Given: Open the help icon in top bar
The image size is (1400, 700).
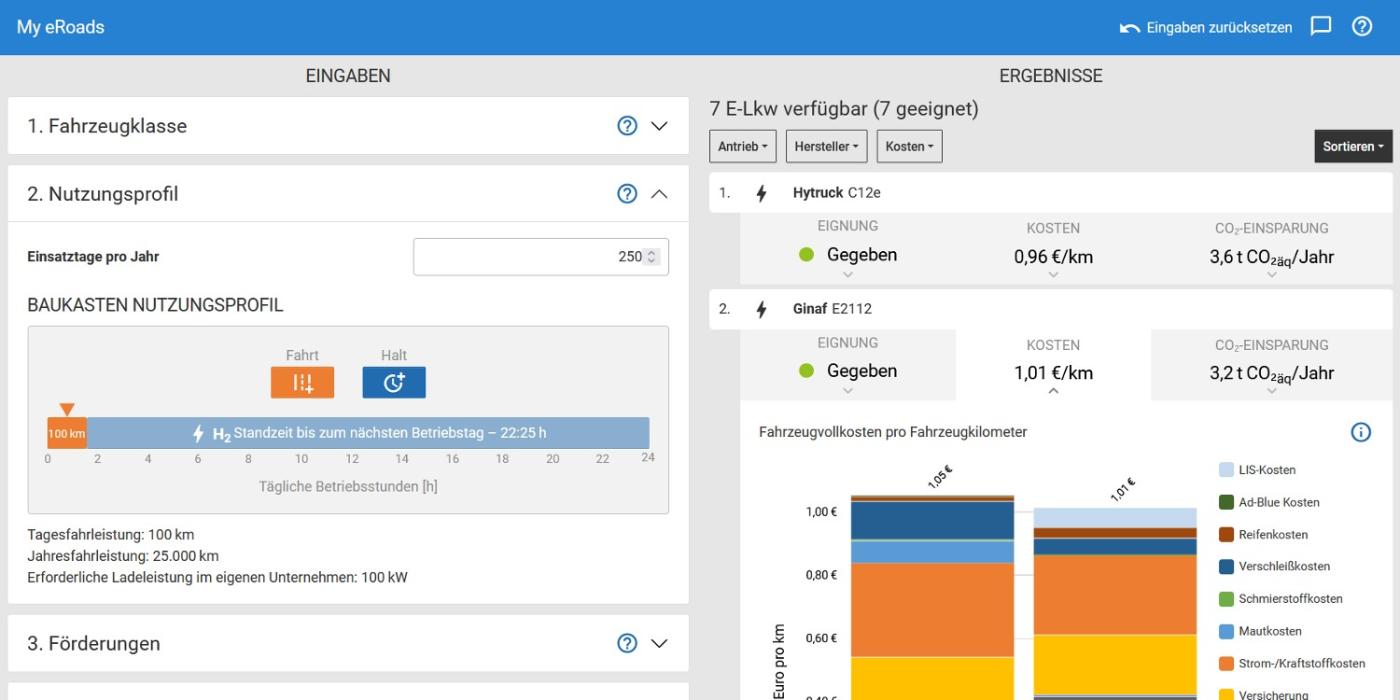Looking at the screenshot, I should 1362,27.
